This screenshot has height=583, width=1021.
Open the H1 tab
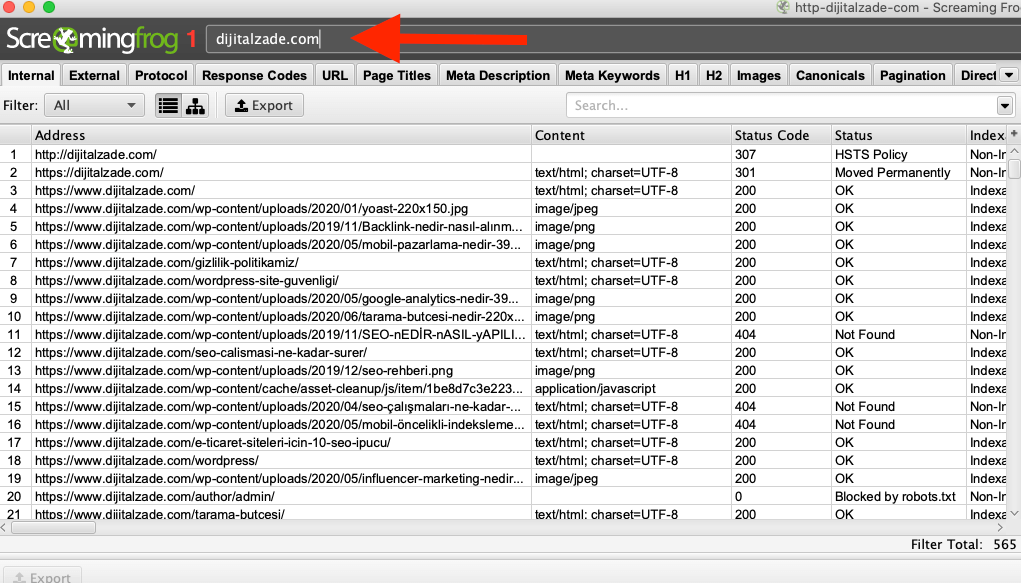click(x=682, y=76)
